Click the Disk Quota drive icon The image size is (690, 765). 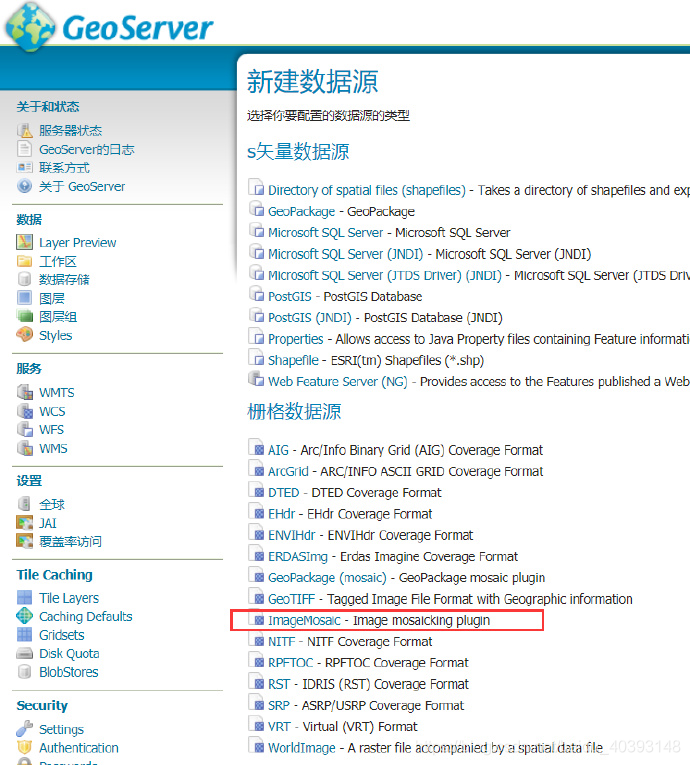(x=24, y=653)
